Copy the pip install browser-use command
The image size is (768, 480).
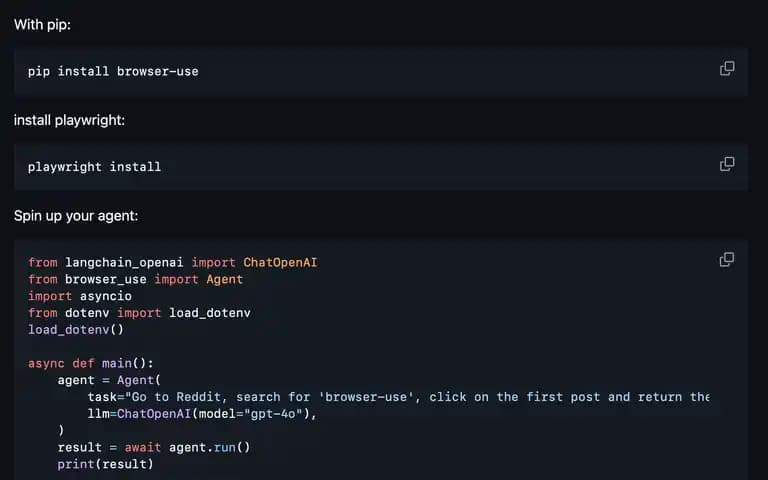click(727, 69)
